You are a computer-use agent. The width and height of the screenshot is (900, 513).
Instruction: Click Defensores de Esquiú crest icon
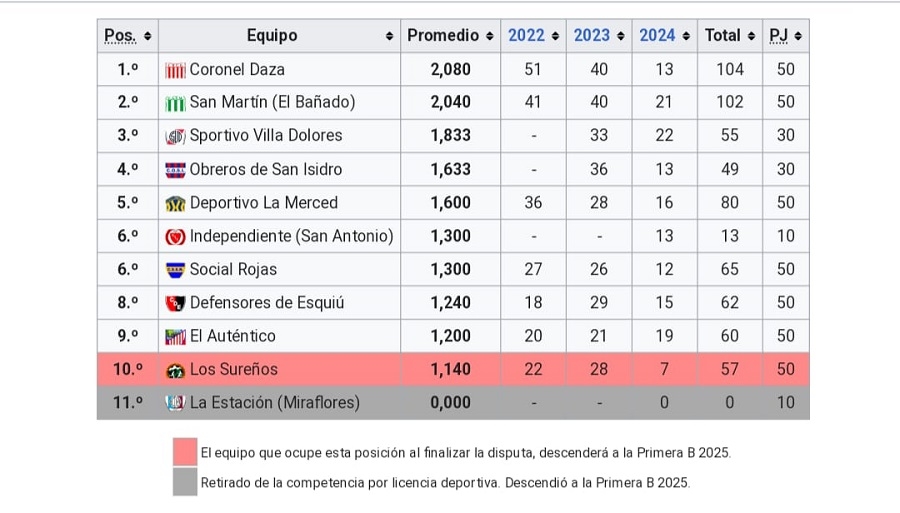(175, 303)
